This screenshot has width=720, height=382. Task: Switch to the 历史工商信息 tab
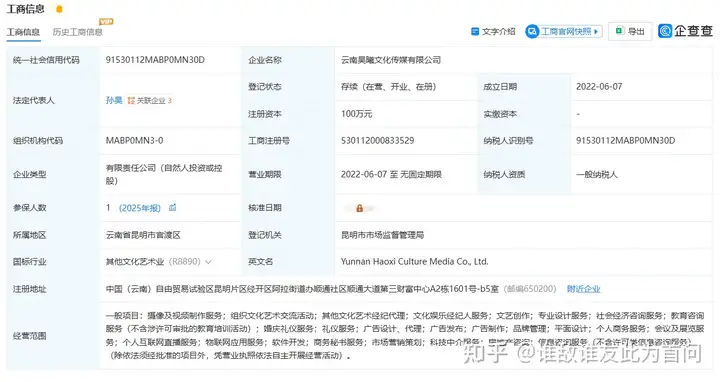[78, 32]
